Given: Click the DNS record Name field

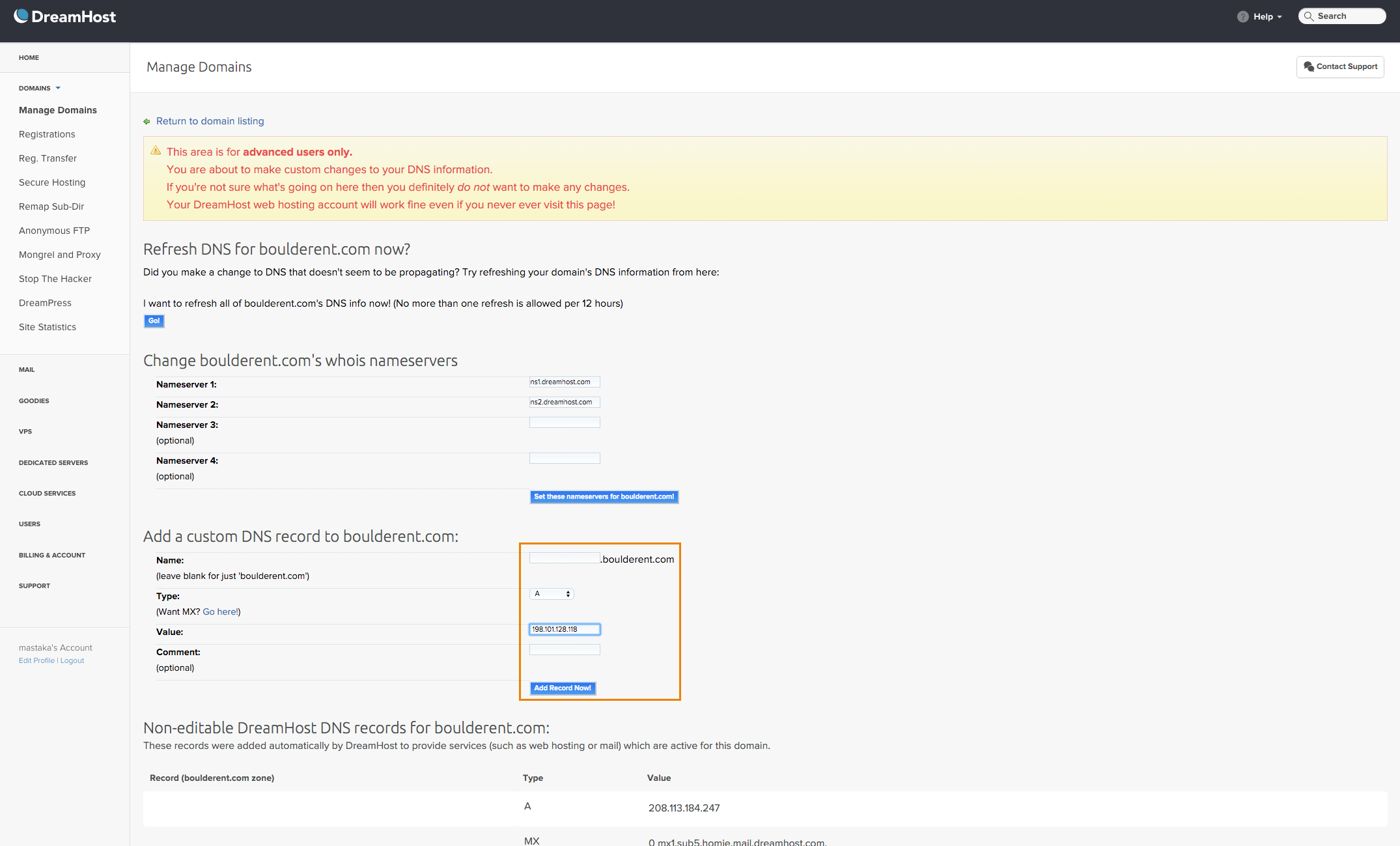Looking at the screenshot, I should (x=565, y=558).
